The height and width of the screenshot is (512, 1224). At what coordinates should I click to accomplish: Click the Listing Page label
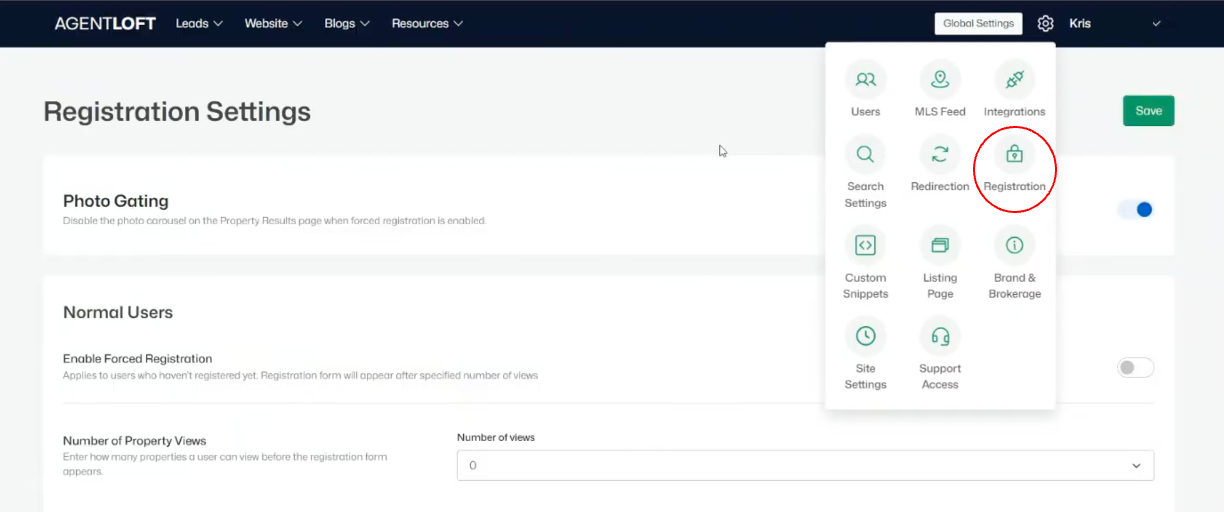click(x=940, y=286)
